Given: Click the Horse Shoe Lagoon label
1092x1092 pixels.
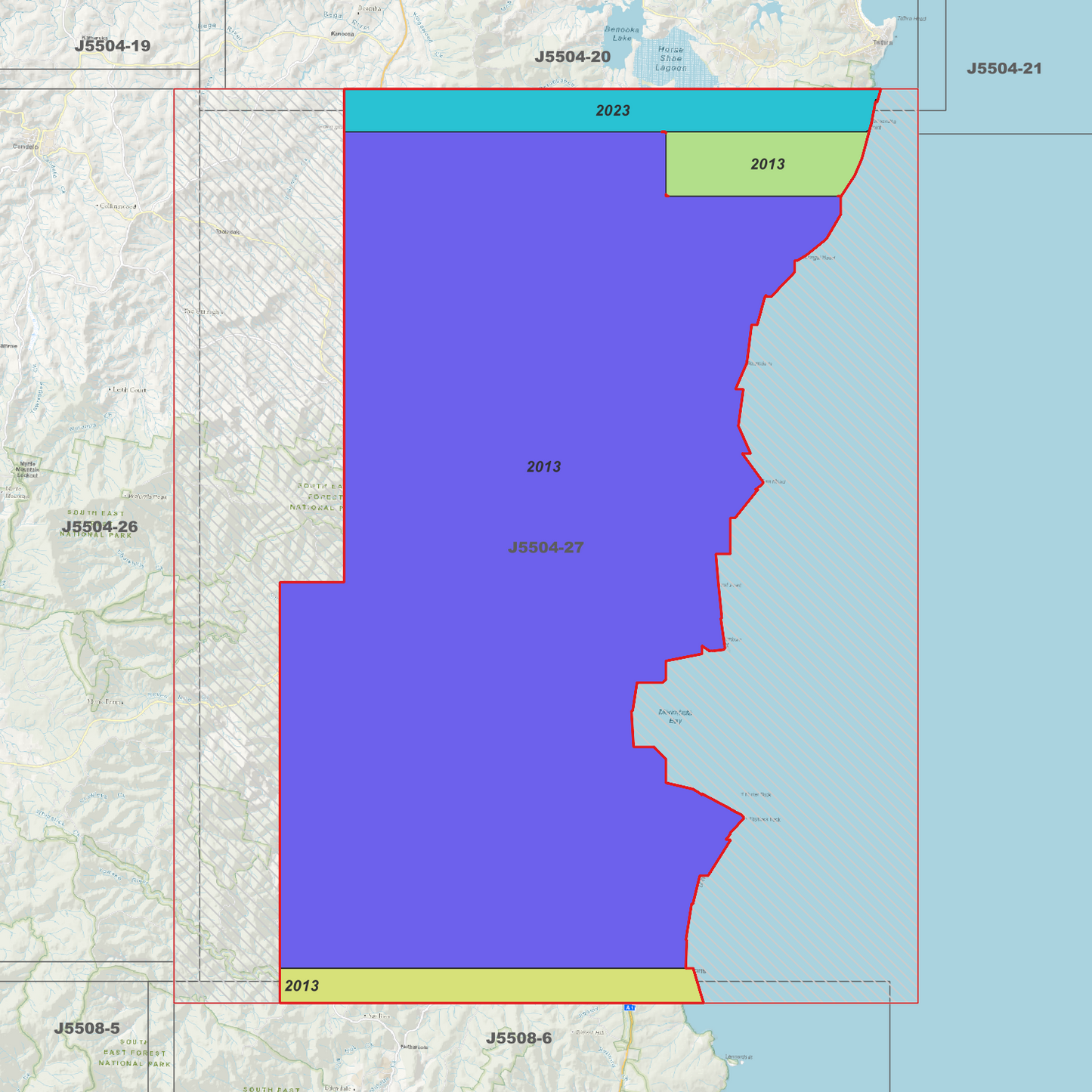Looking at the screenshot, I should [x=671, y=59].
